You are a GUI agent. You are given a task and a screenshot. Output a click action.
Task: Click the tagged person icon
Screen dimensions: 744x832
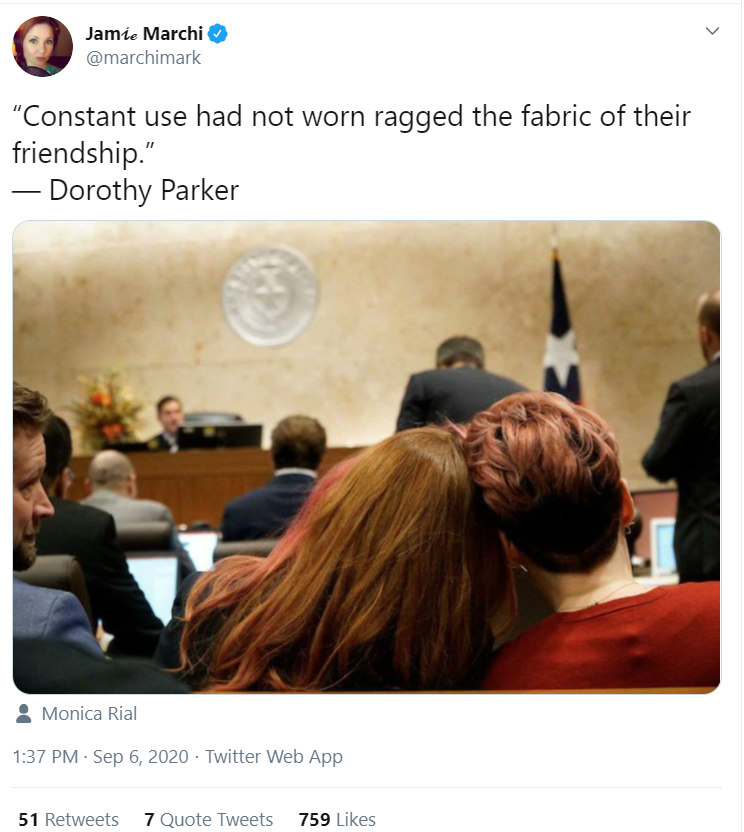[23, 714]
